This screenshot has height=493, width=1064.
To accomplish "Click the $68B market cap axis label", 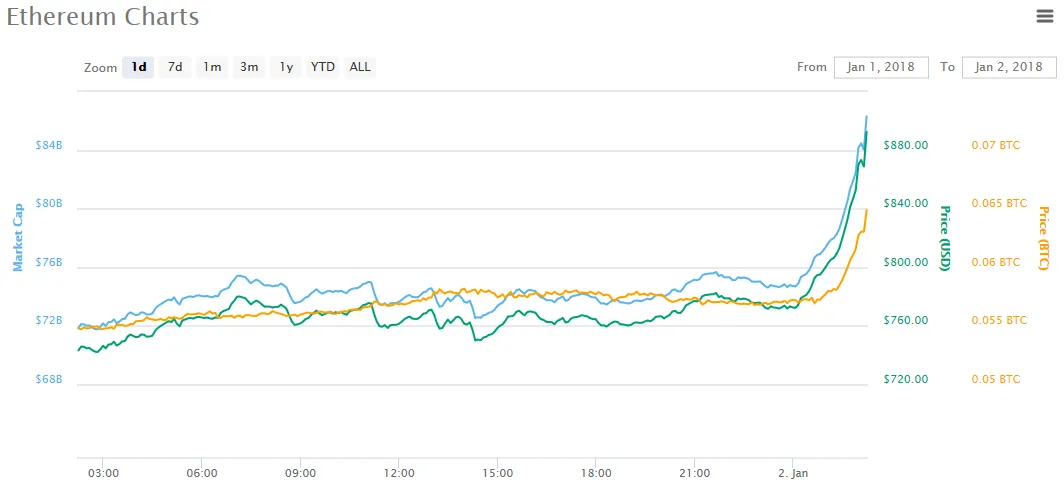I will pos(49,379).
